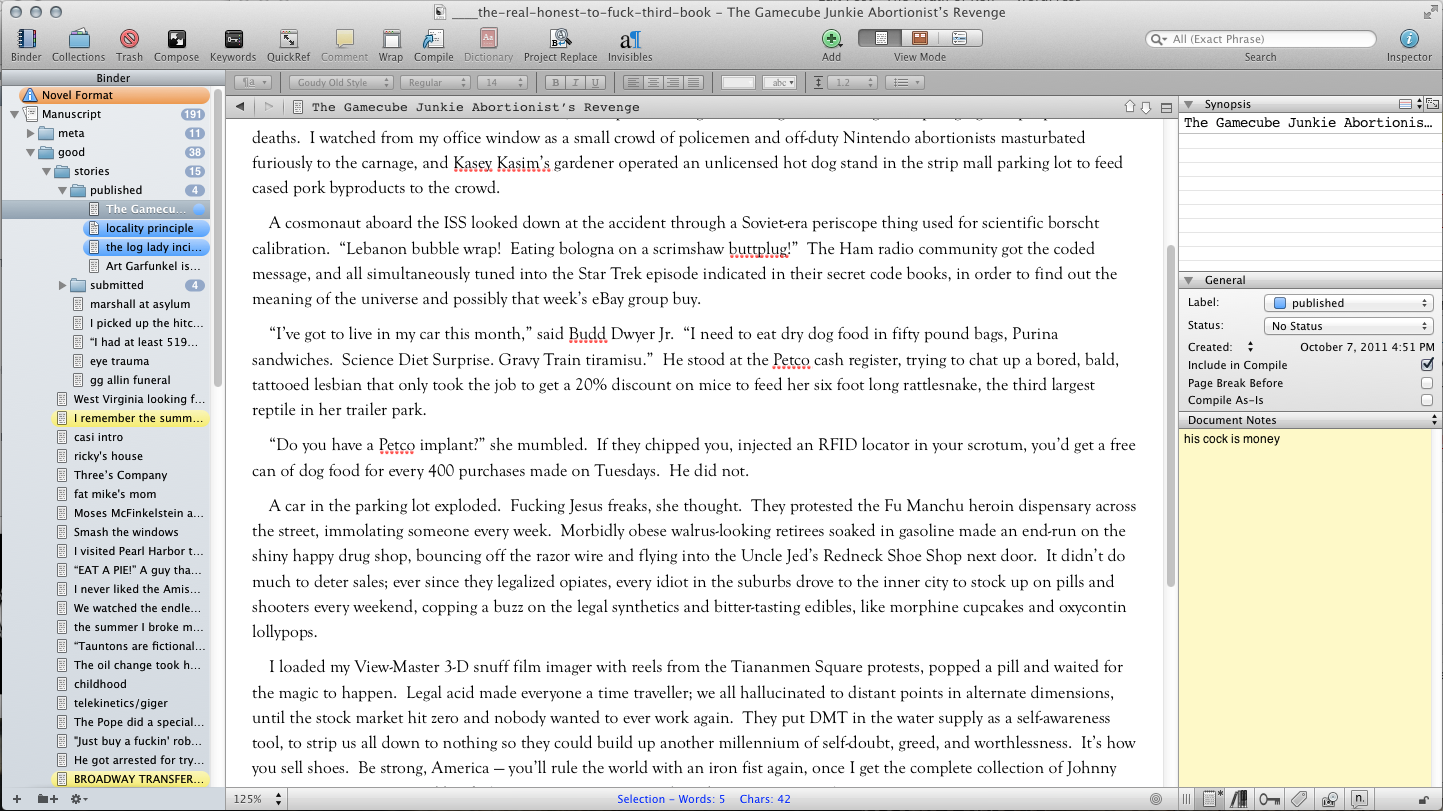Open the Keywords panel
Image resolution: width=1443 pixels, height=811 pixels.
[233, 40]
